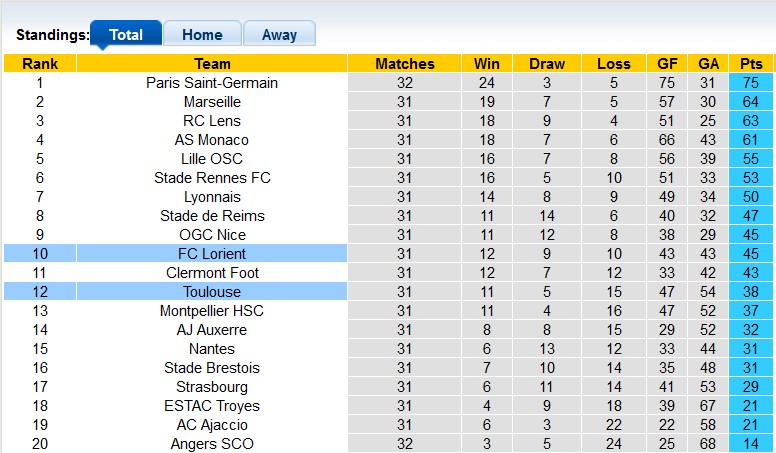Click the Win column header
Image resolution: width=776 pixels, height=453 pixels.
pyautogui.click(x=486, y=64)
